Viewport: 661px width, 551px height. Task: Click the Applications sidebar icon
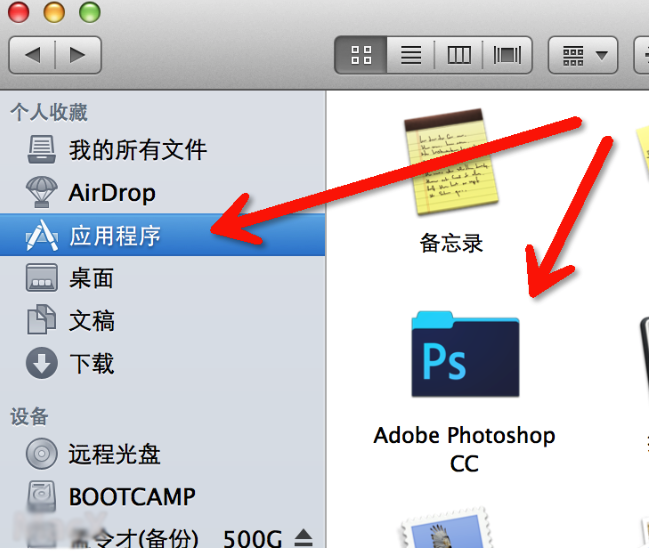point(41,235)
